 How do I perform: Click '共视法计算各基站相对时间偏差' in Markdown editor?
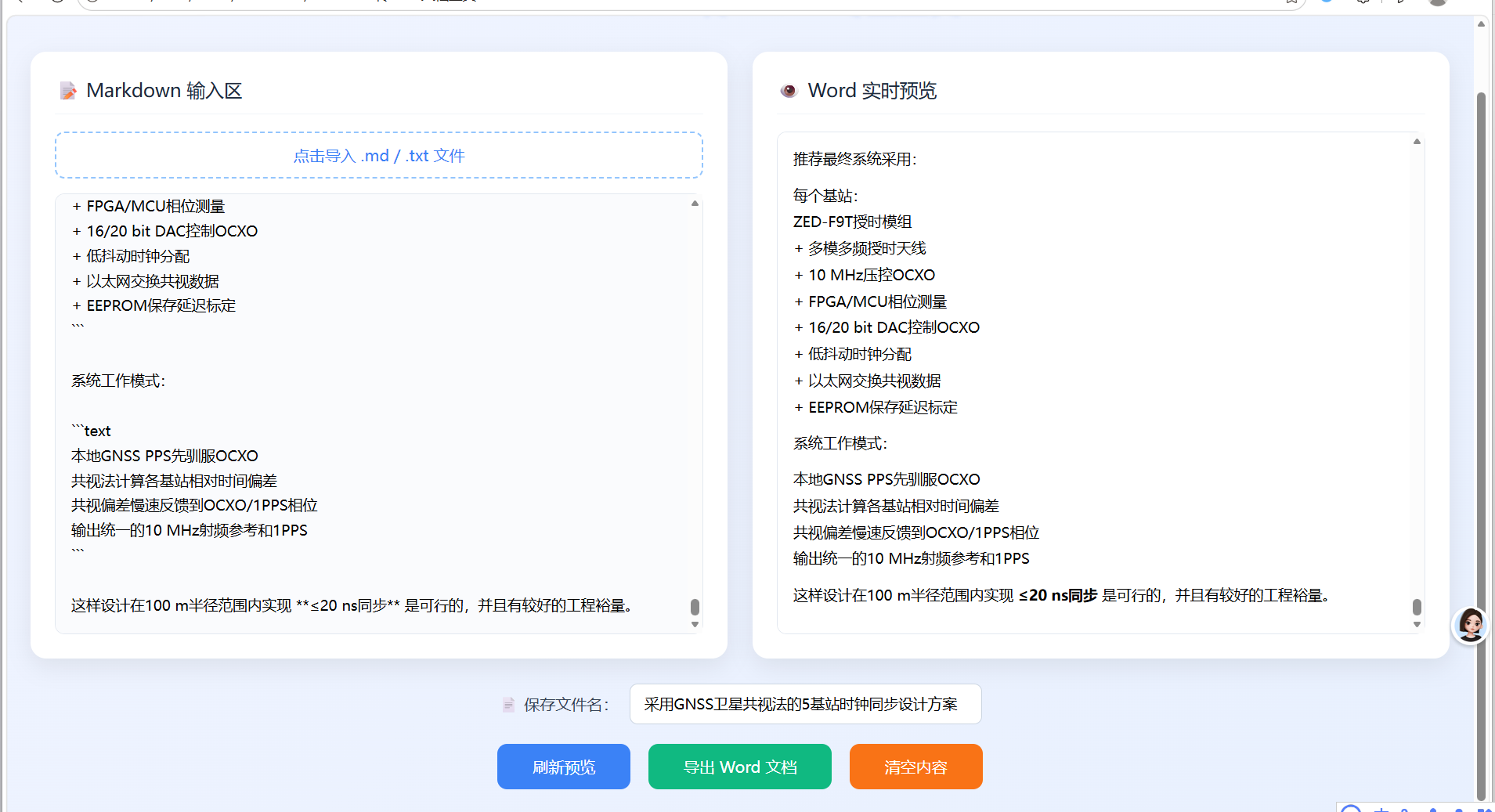(174, 481)
